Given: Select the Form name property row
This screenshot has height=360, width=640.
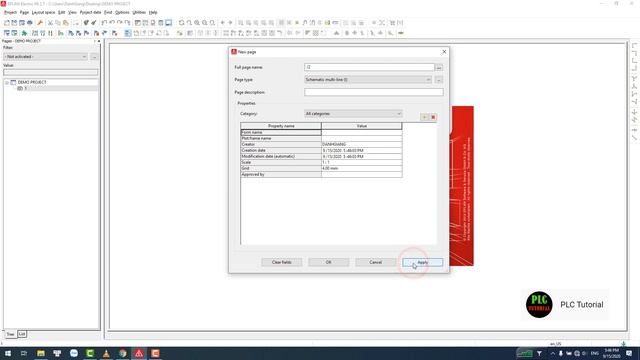Looking at the screenshot, I should tap(321, 133).
